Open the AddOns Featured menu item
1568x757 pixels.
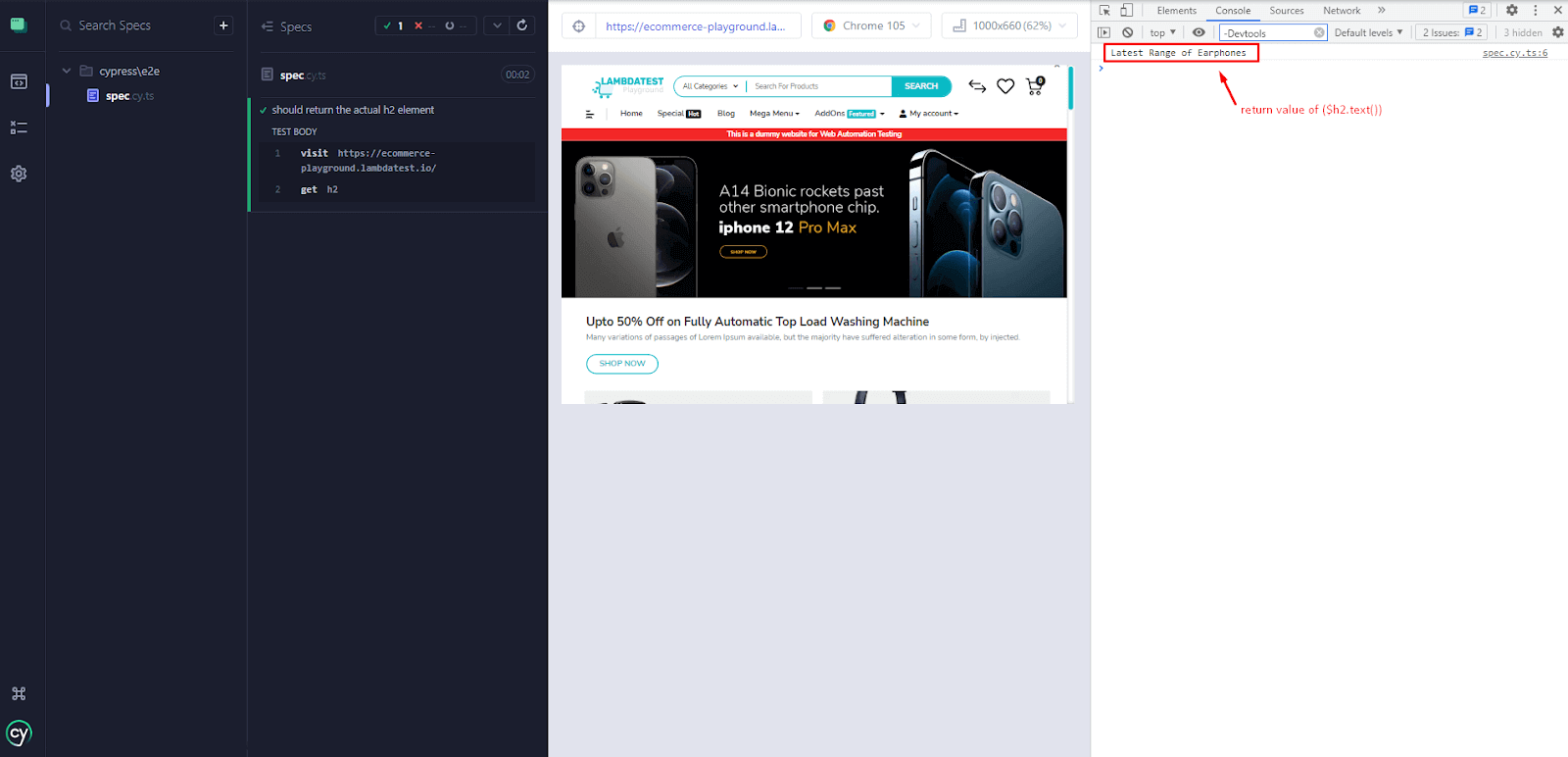pos(850,114)
